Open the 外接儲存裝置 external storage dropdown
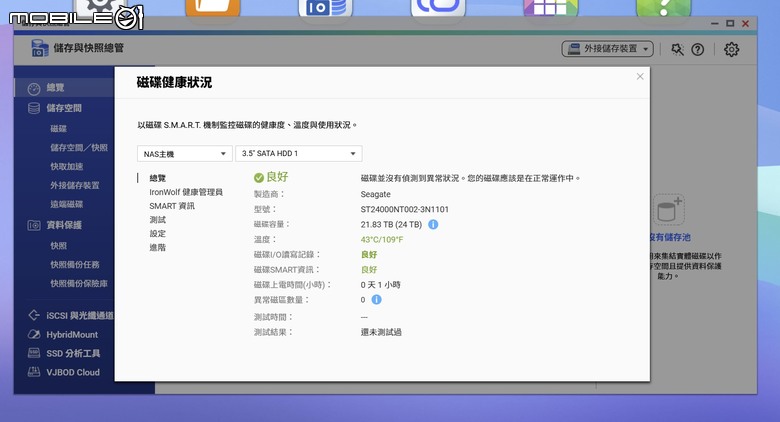 (x=607, y=49)
